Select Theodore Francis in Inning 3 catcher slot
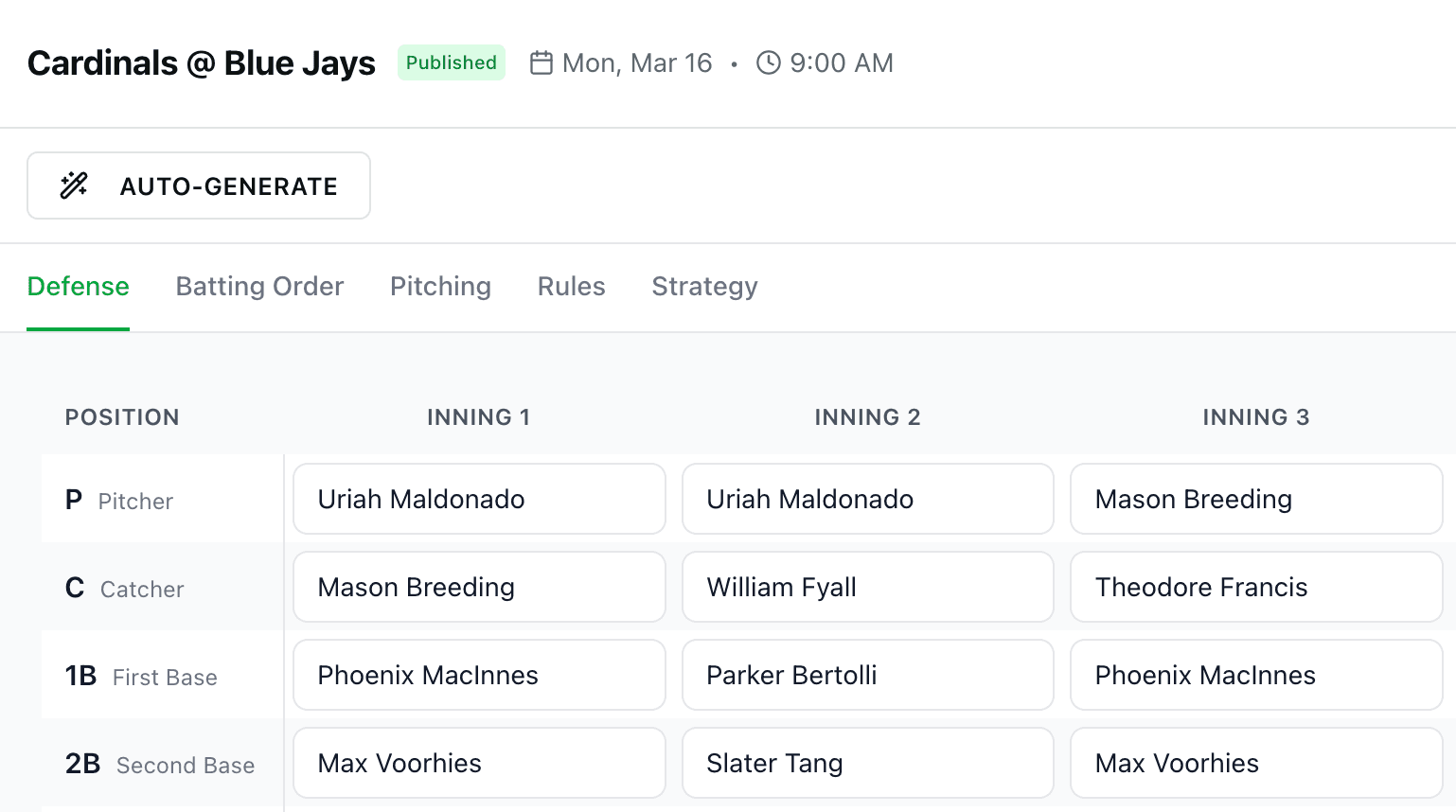This screenshot has height=812, width=1456. click(x=1256, y=587)
